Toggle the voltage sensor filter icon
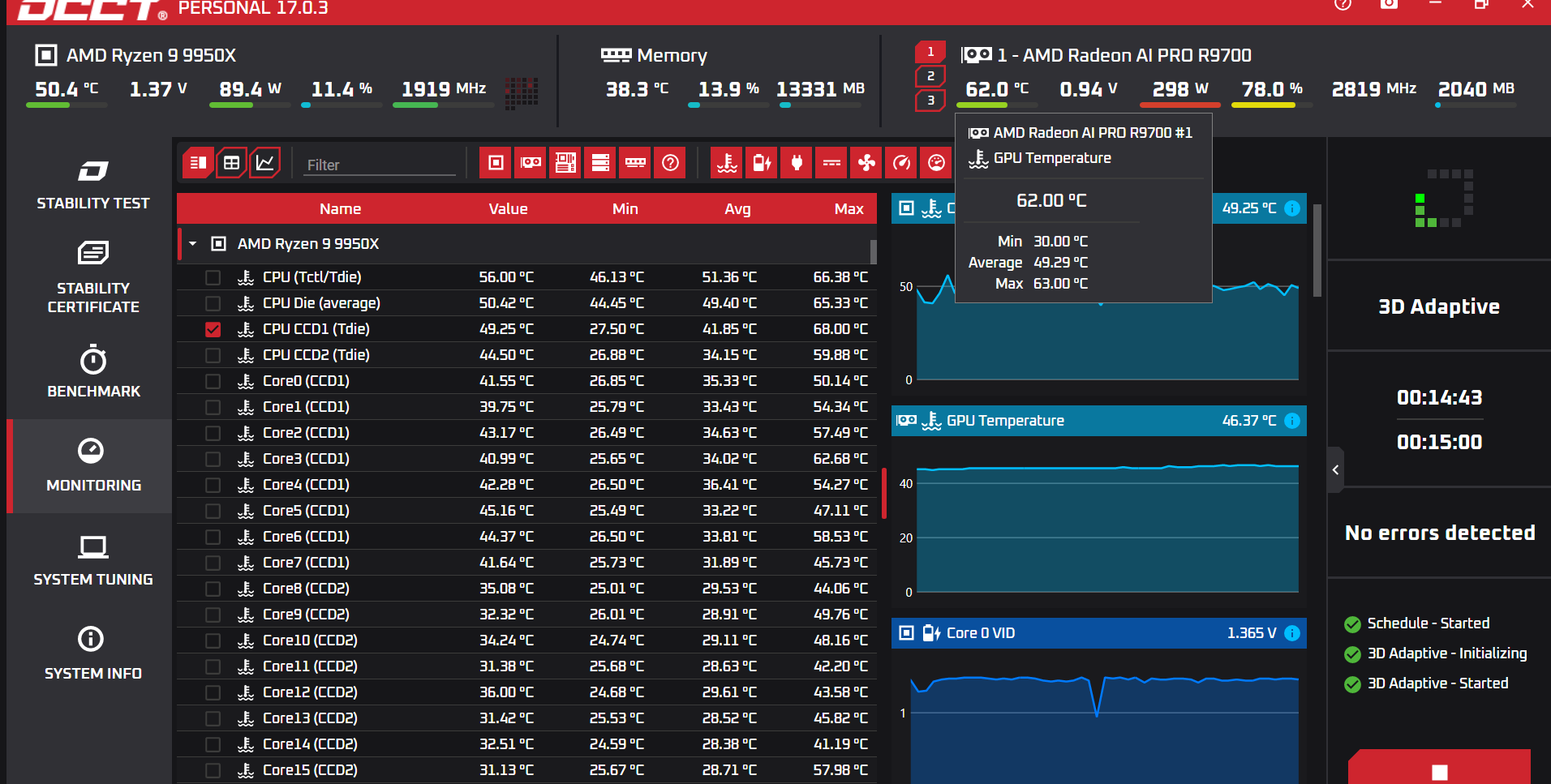Screen dimensions: 1551x784 762,163
